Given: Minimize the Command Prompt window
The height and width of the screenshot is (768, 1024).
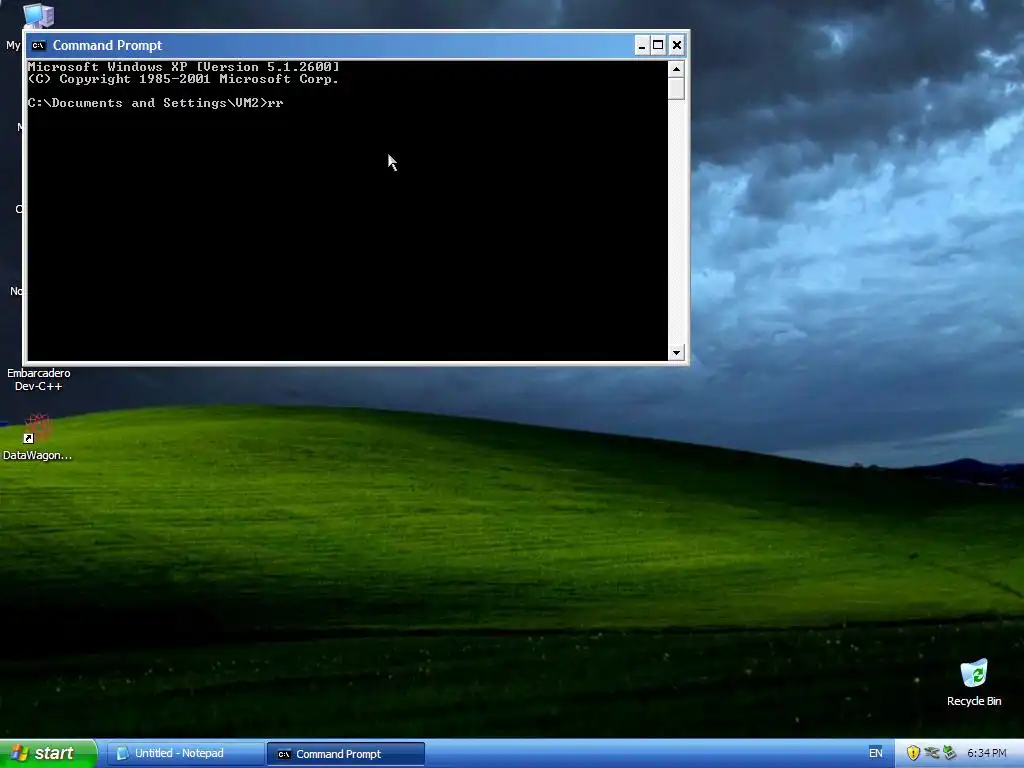Looking at the screenshot, I should coord(642,45).
